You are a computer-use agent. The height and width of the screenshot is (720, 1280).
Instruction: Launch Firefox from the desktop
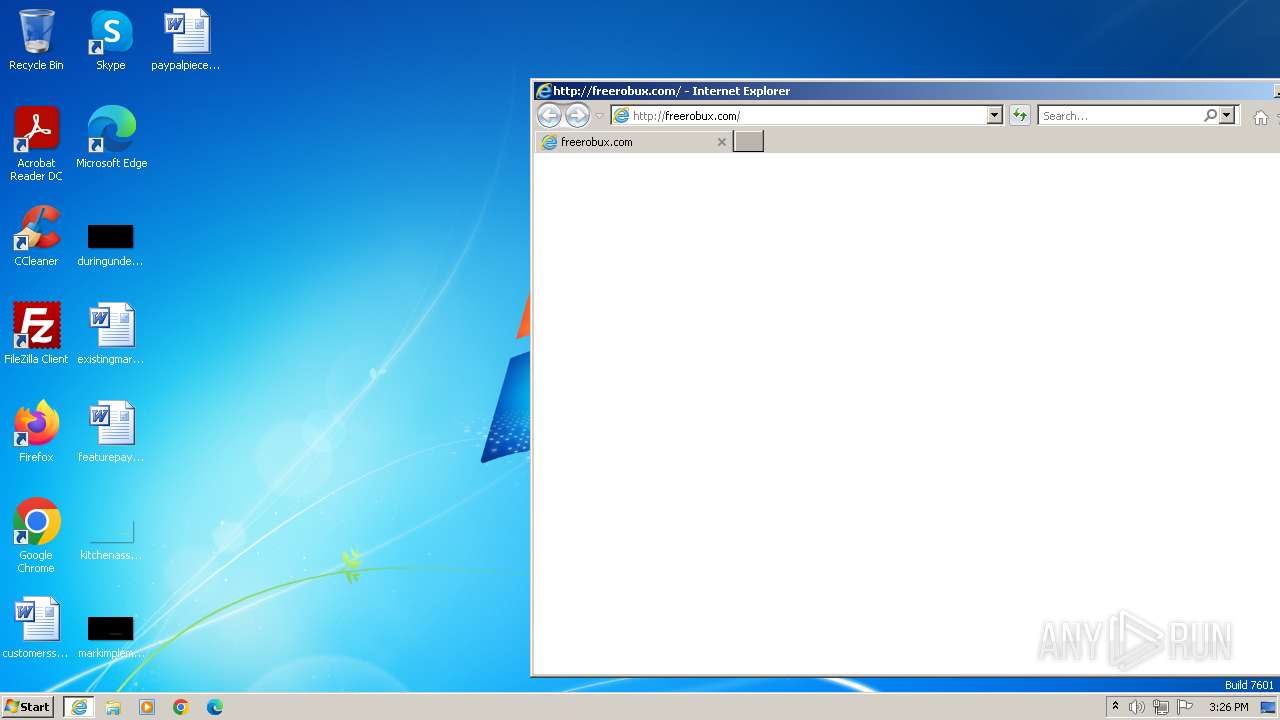[36, 432]
